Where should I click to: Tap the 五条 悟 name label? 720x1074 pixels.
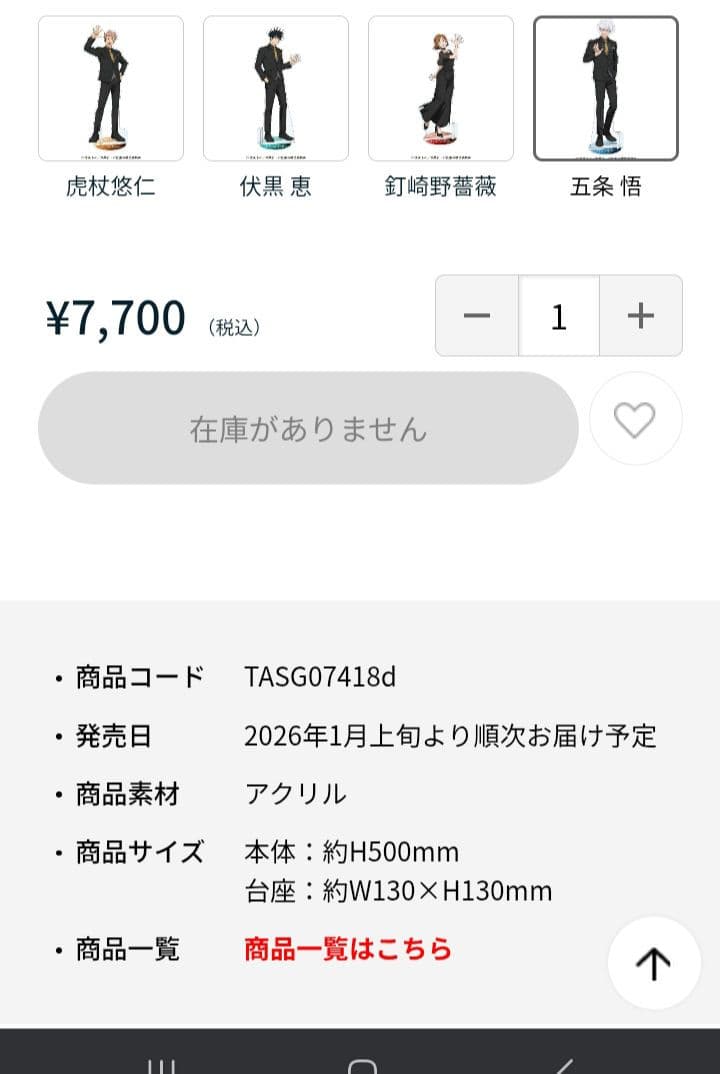click(x=606, y=187)
